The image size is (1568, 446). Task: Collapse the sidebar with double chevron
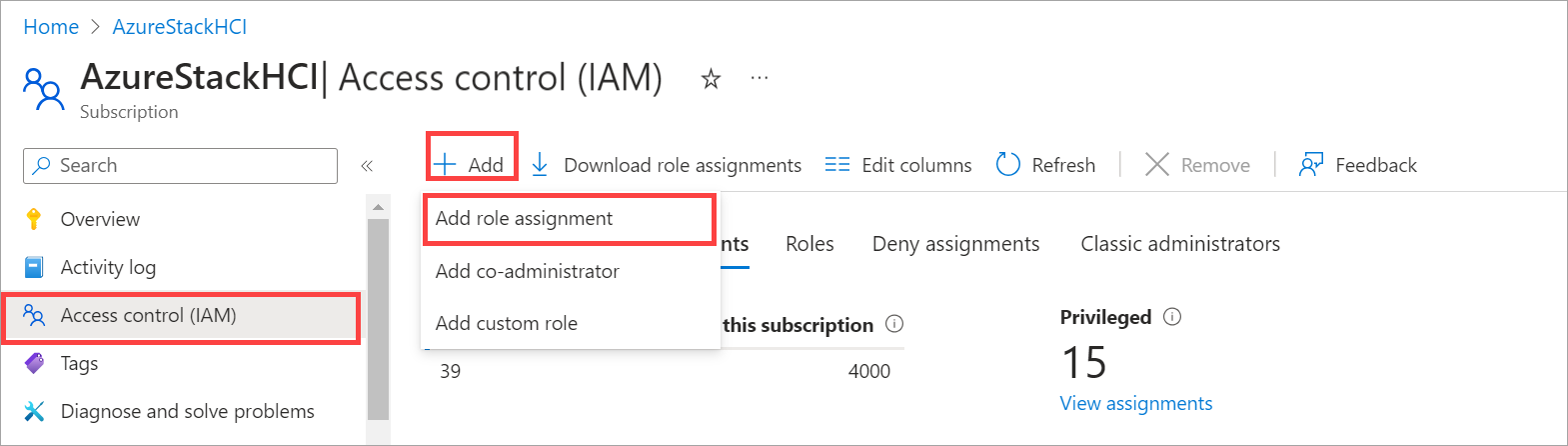(x=367, y=166)
